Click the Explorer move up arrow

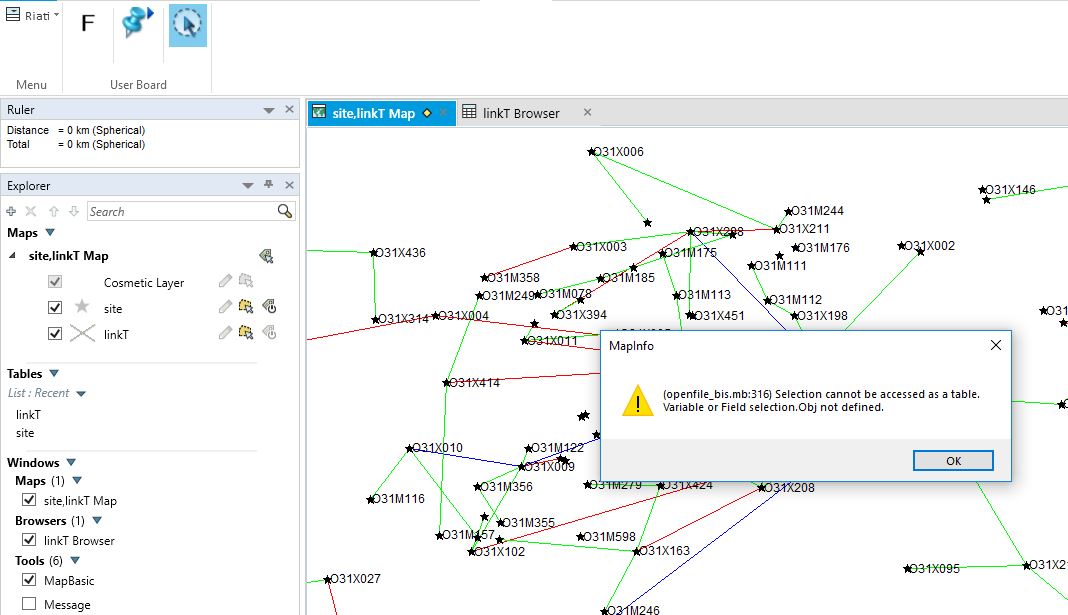(54, 211)
